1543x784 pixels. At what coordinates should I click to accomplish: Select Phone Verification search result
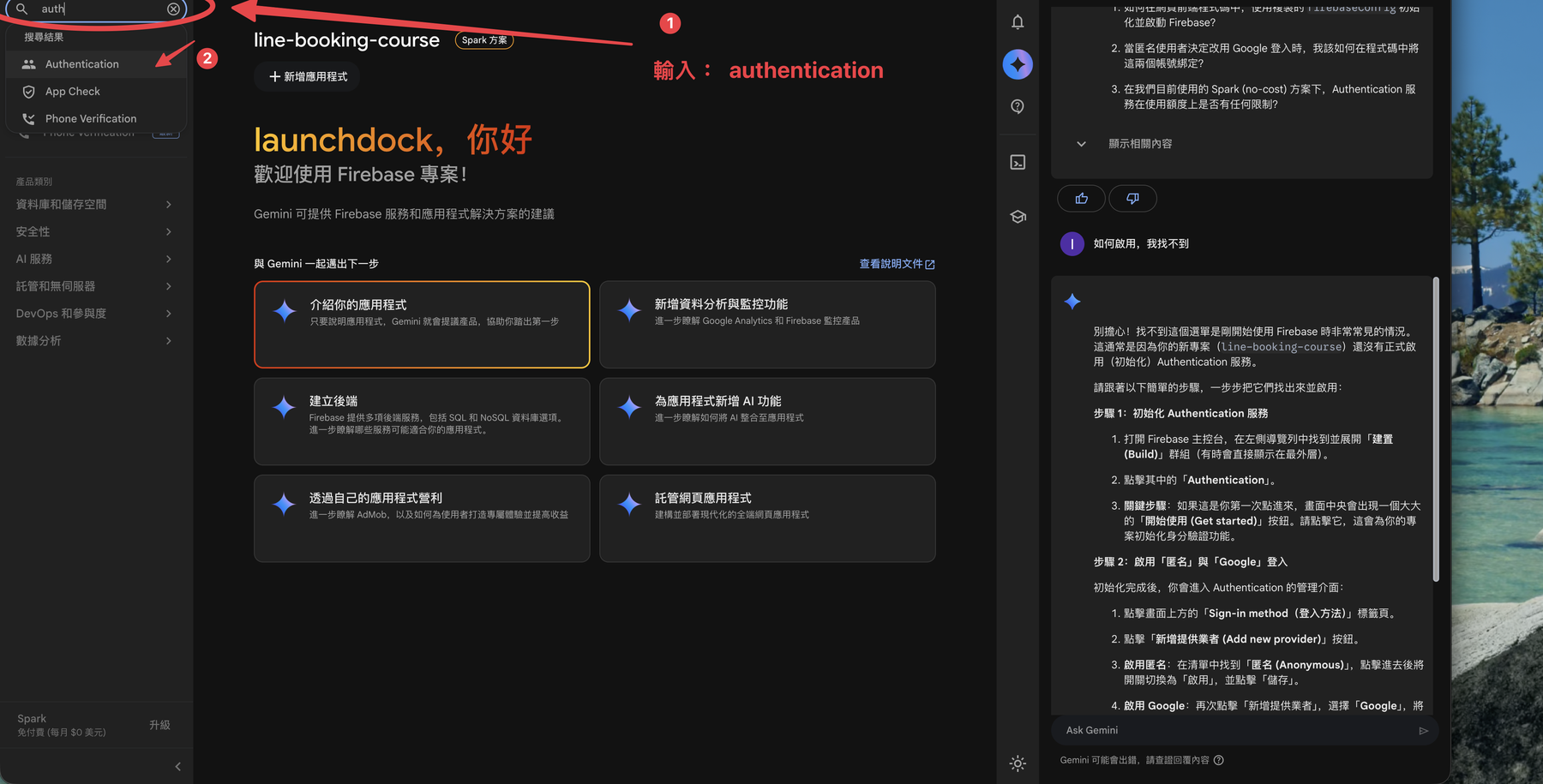[x=96, y=119]
